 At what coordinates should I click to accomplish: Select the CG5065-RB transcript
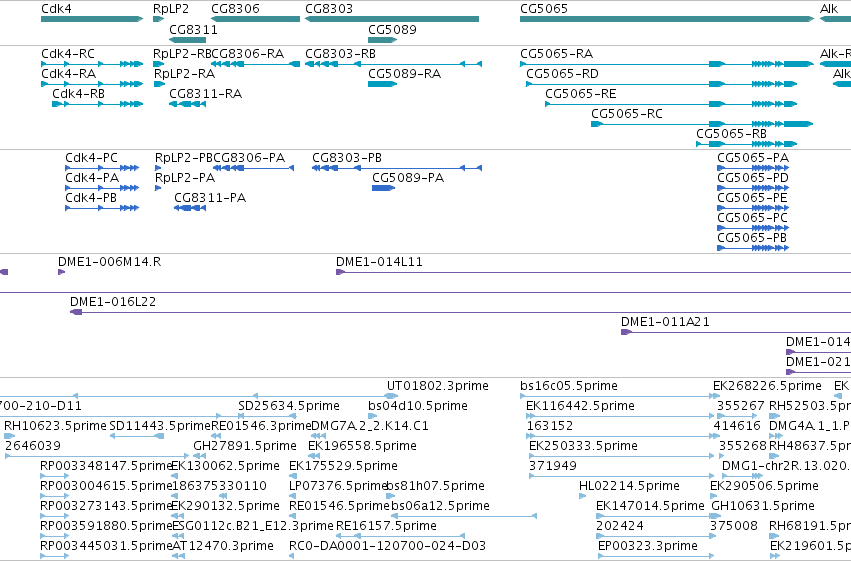point(746,144)
